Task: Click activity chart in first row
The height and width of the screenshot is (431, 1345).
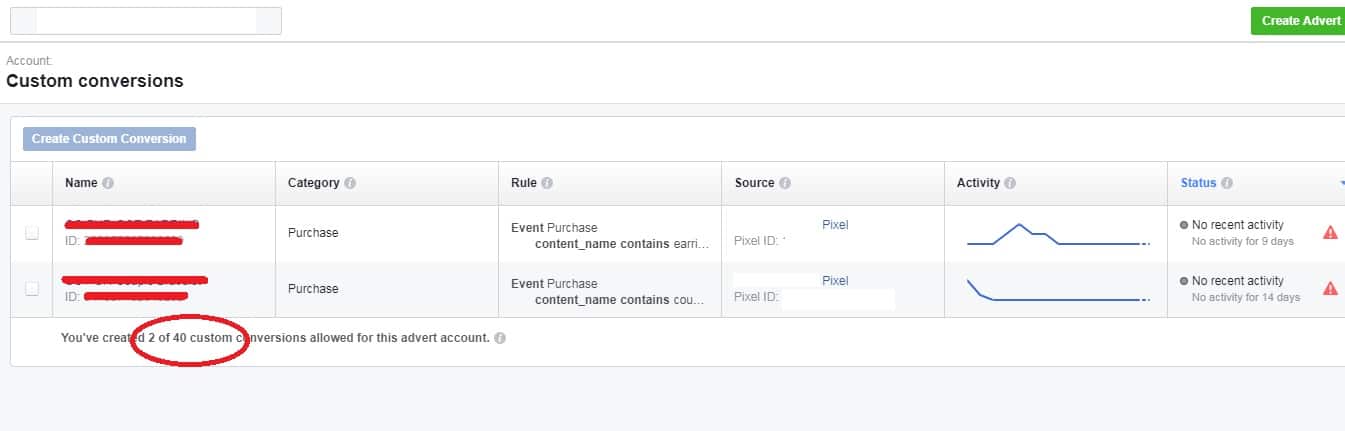Action: coord(1058,234)
